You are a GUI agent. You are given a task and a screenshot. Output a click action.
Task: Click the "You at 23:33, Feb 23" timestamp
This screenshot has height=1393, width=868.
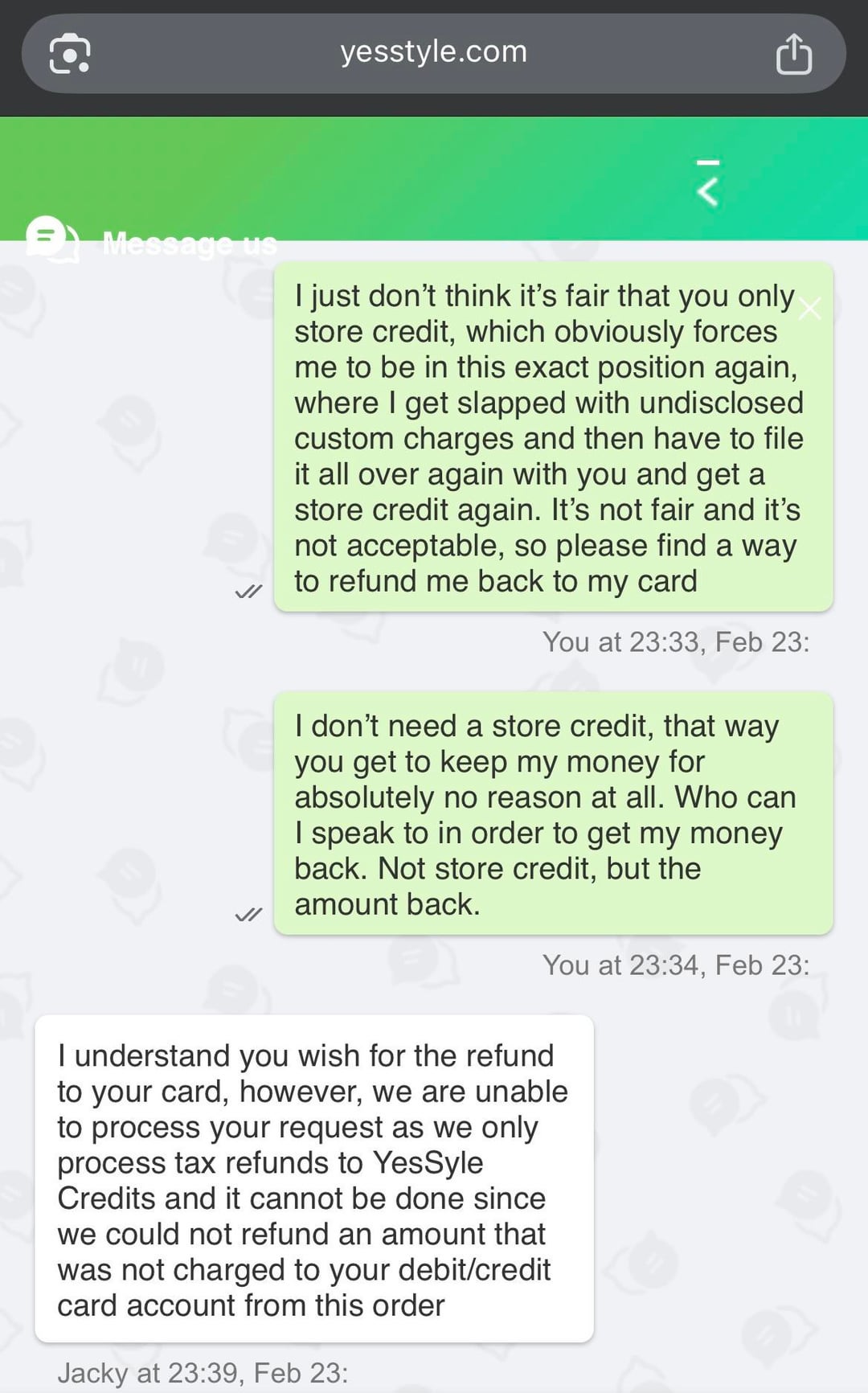675,642
